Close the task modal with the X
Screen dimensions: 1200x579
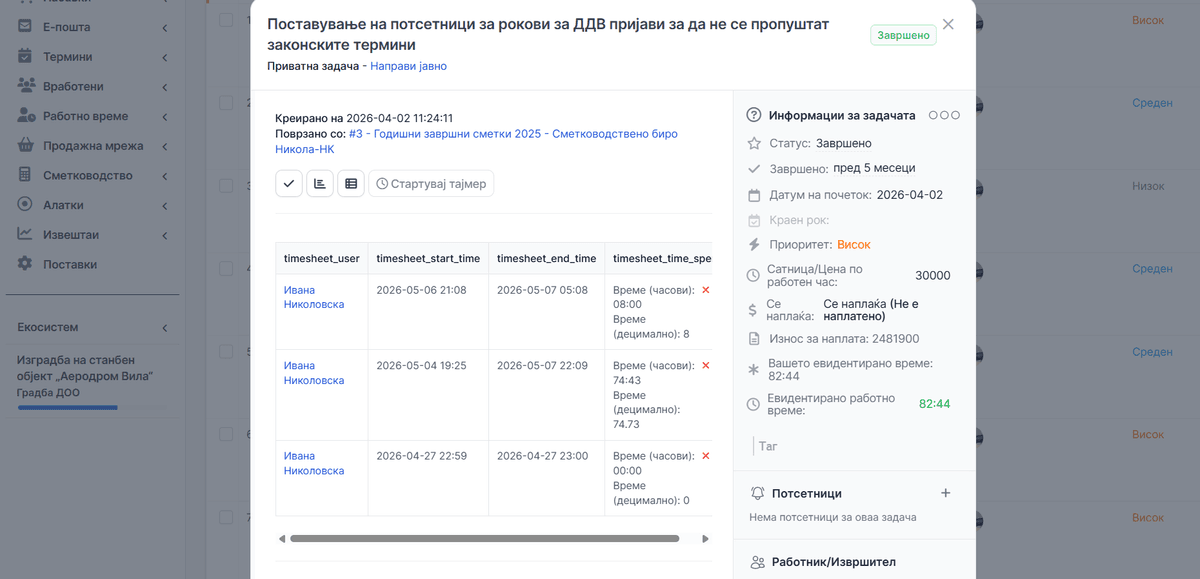948,25
